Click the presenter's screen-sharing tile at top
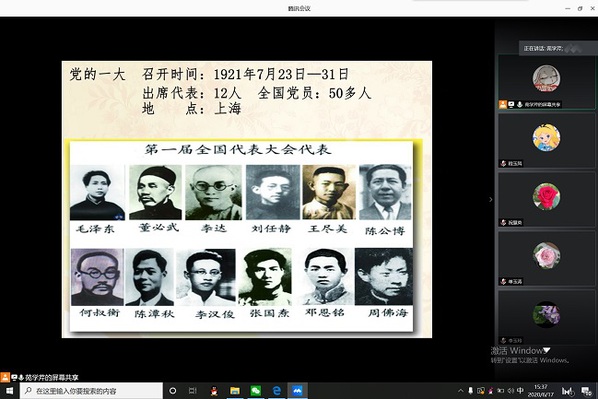 [547, 82]
